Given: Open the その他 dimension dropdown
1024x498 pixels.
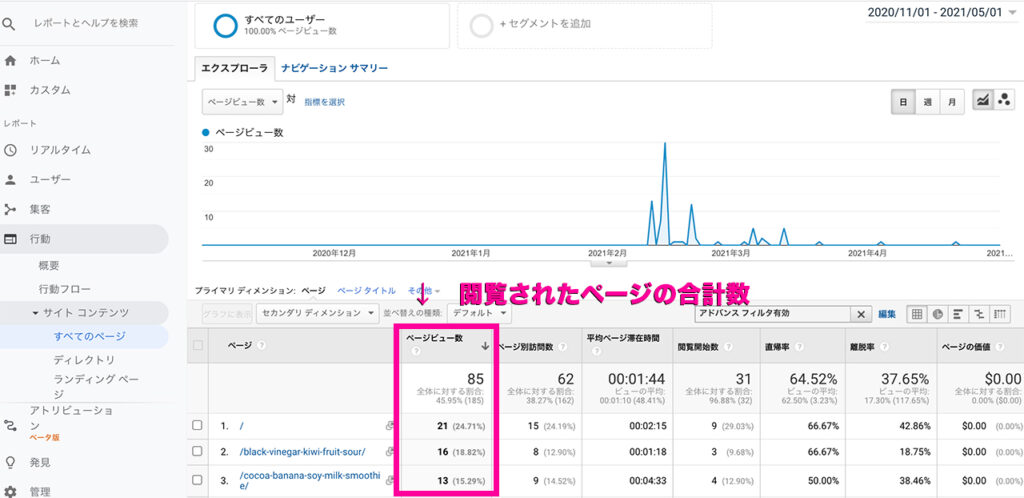Looking at the screenshot, I should [x=424, y=291].
